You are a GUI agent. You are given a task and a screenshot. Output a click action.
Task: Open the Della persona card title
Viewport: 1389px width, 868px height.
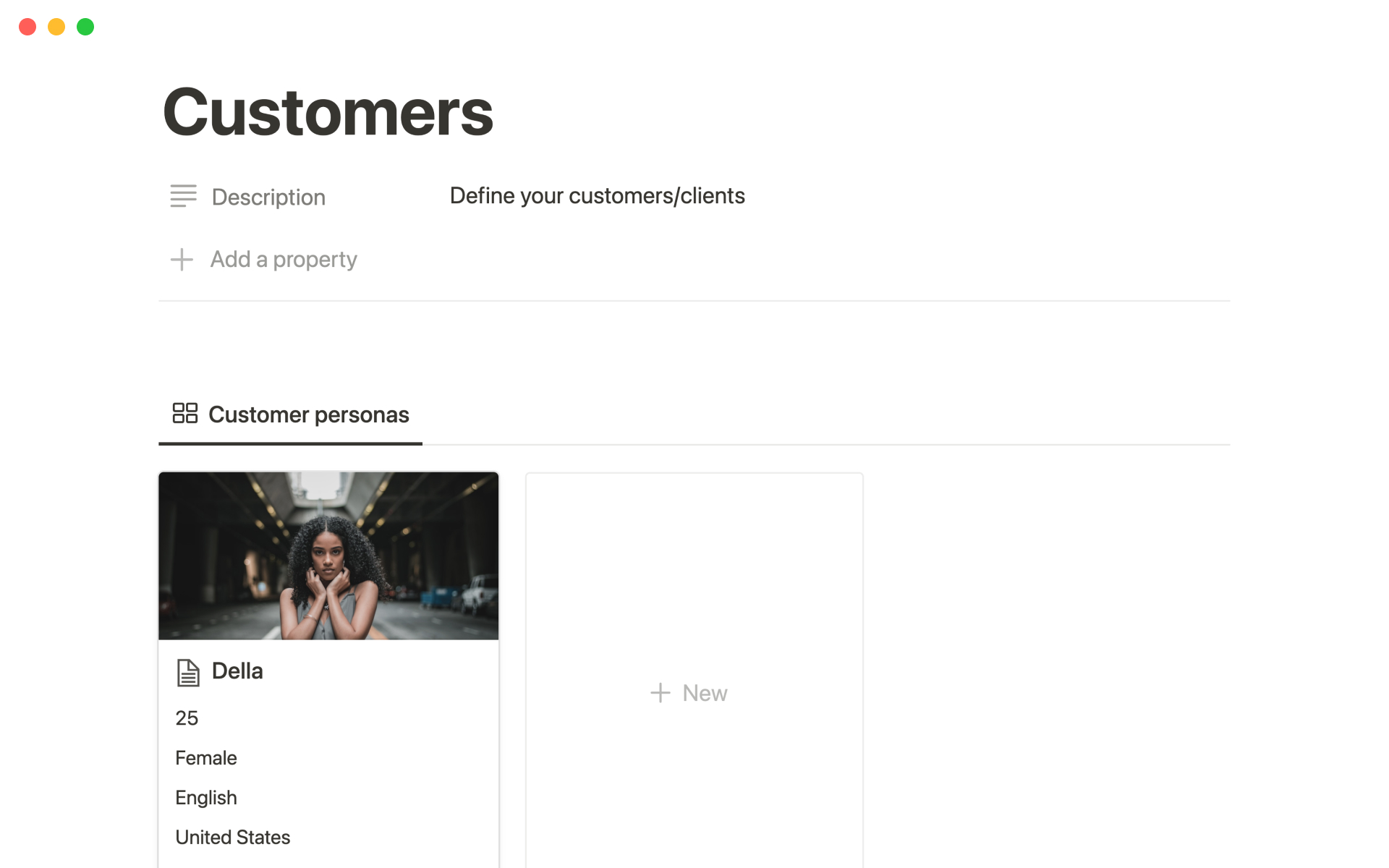pos(237,671)
